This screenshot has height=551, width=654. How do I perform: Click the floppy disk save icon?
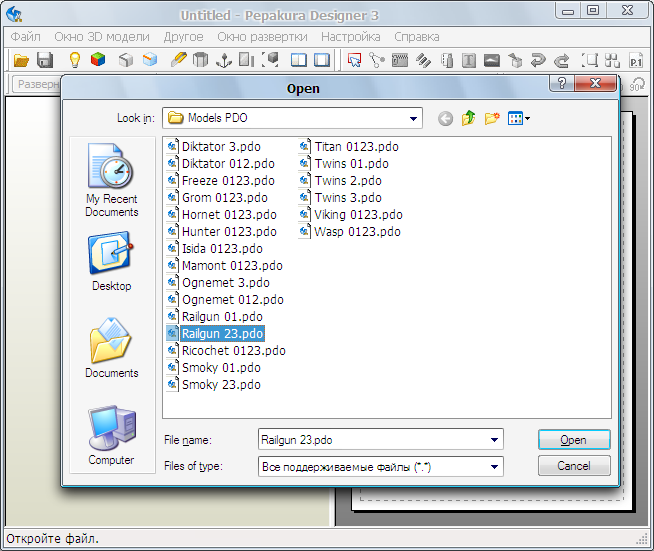(45, 60)
